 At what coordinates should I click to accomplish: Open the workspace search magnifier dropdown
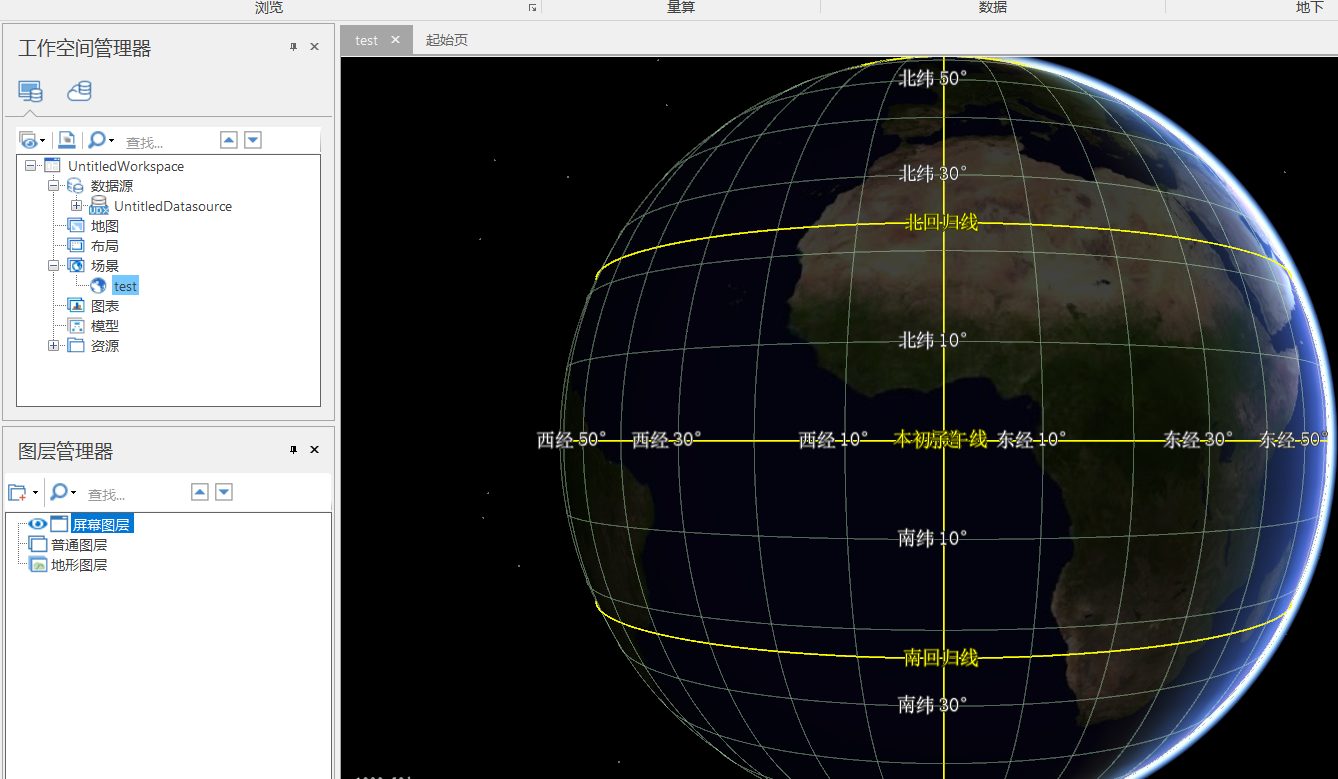(x=101, y=140)
